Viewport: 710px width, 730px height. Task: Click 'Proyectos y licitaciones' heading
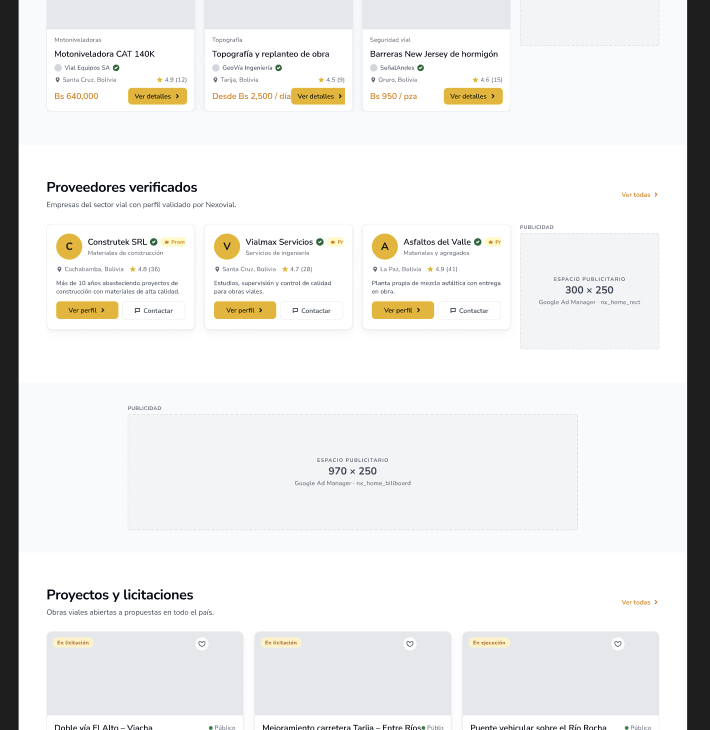[120, 595]
